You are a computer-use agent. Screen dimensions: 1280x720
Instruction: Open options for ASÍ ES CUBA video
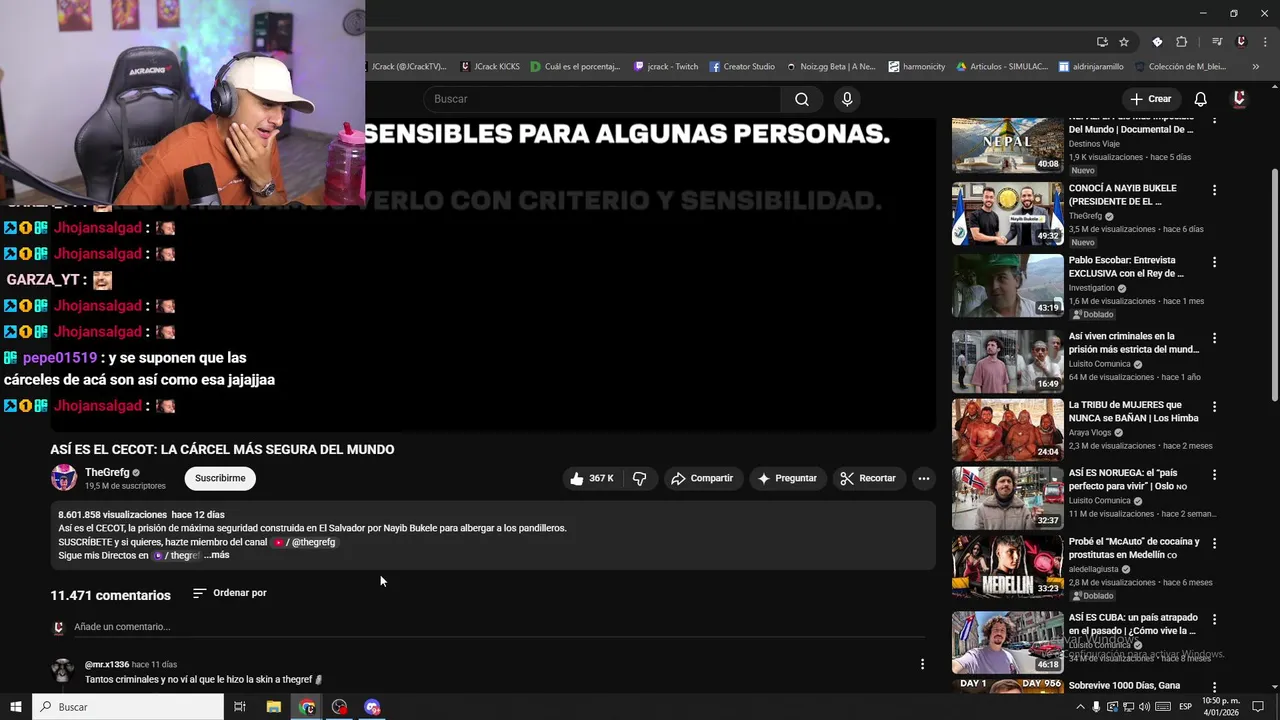click(1215, 619)
